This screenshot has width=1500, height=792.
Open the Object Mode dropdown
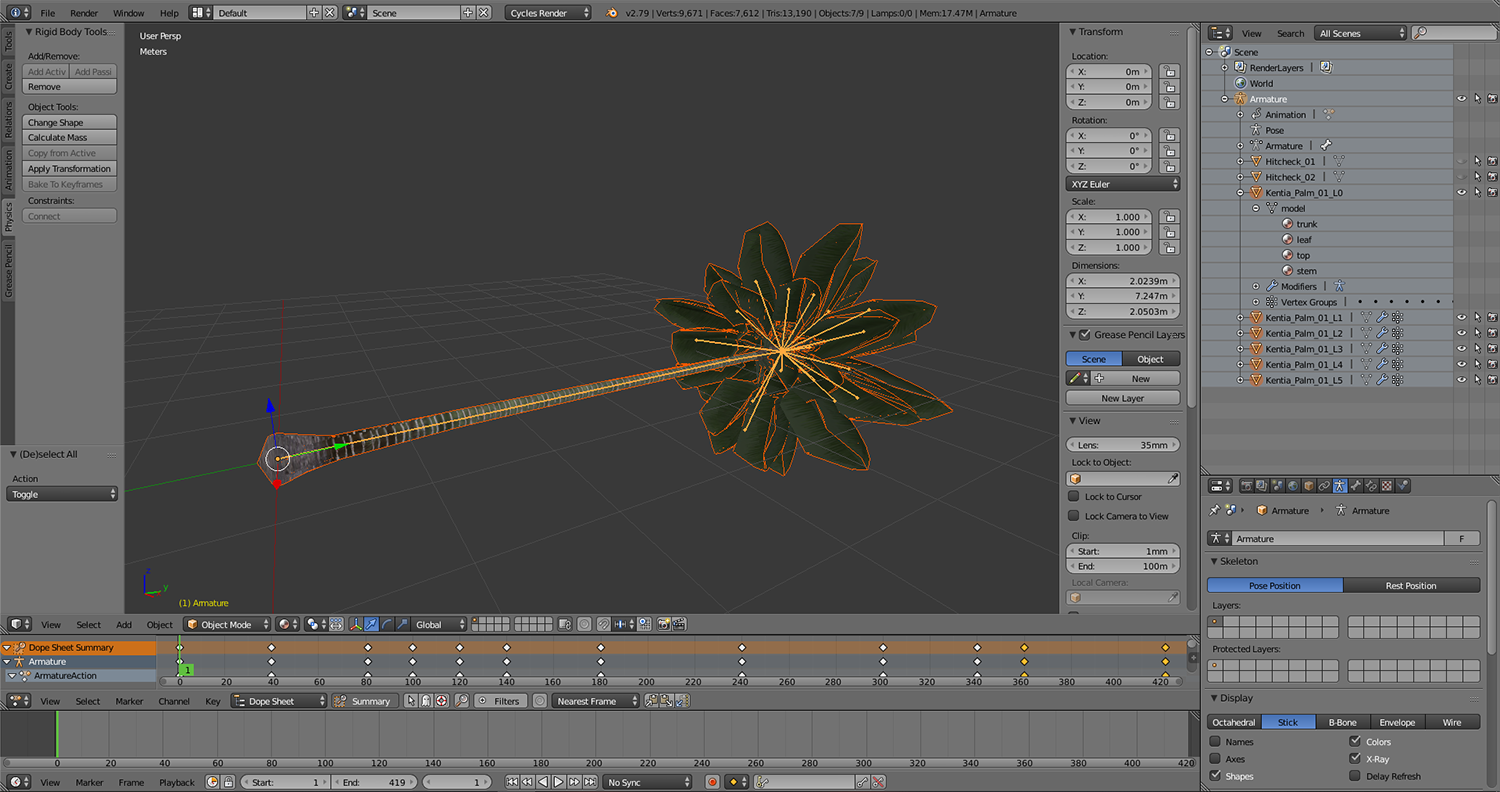pos(227,624)
